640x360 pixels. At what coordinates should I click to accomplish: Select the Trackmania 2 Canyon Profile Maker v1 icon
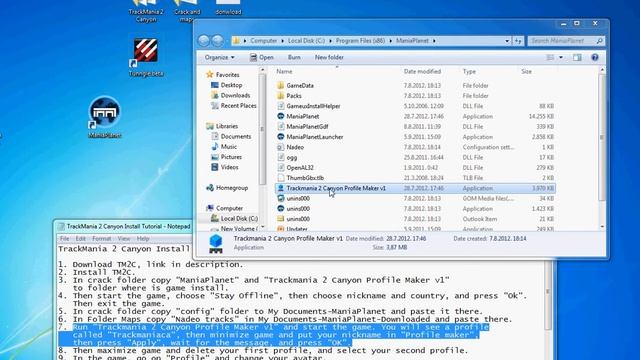280,188
